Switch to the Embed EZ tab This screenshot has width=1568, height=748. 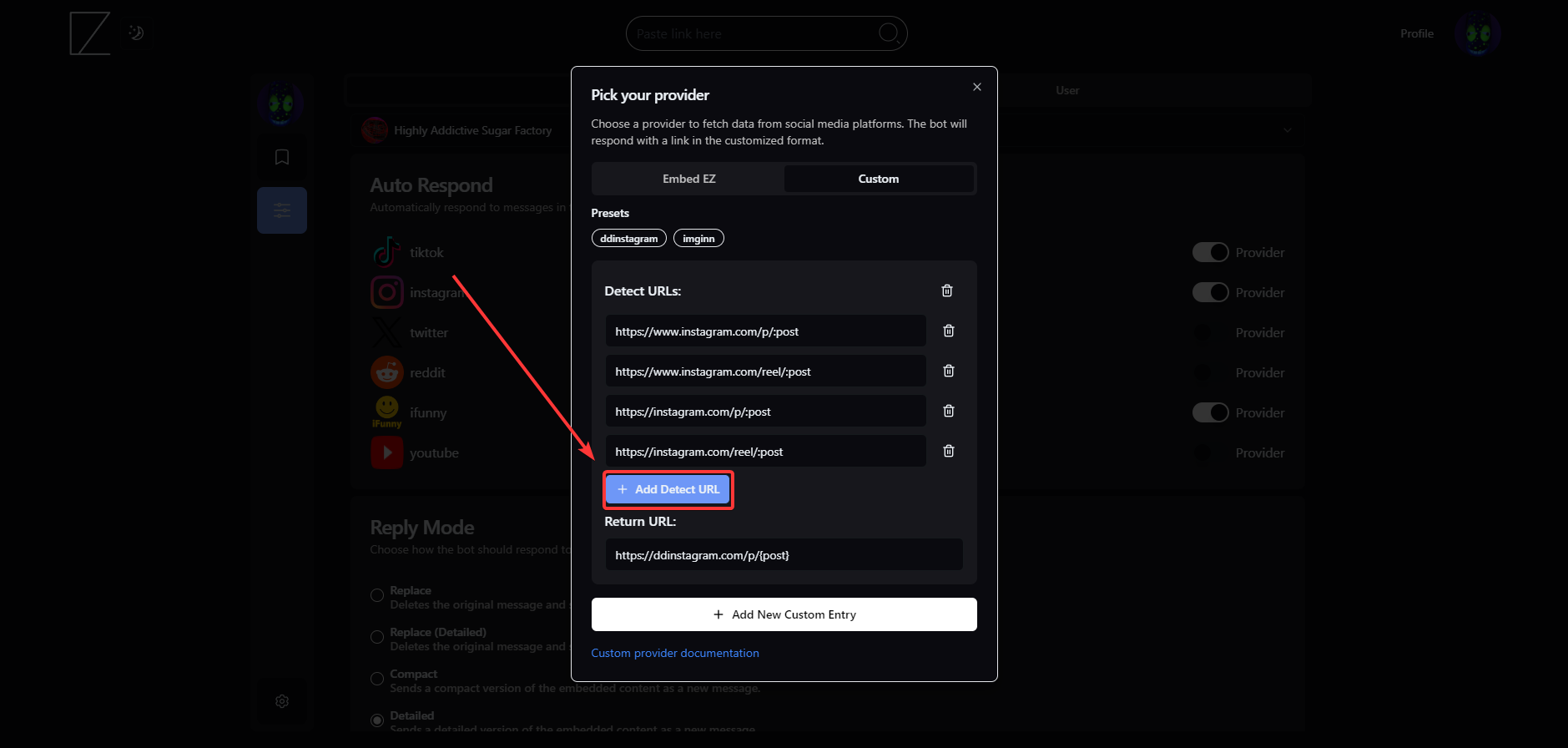[x=688, y=179]
